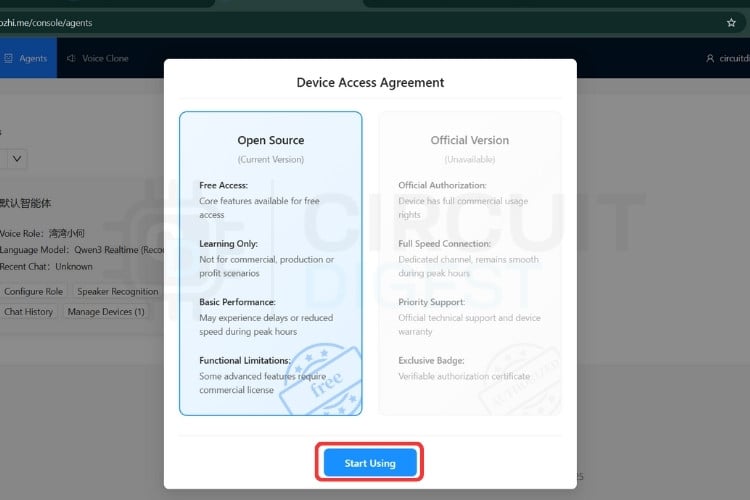Bookmark the page with the star icon

[x=731, y=22]
